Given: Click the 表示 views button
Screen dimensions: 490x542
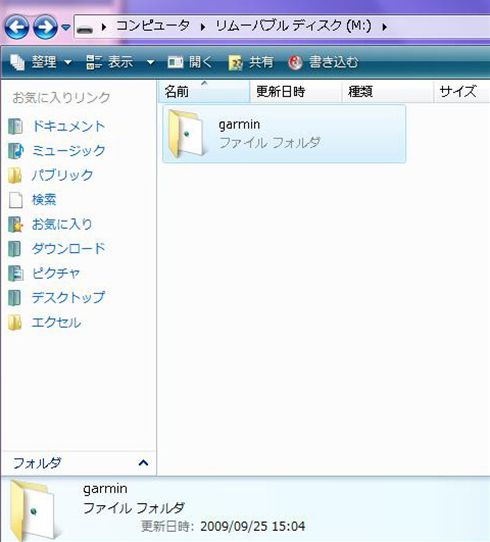Looking at the screenshot, I should 109,62.
